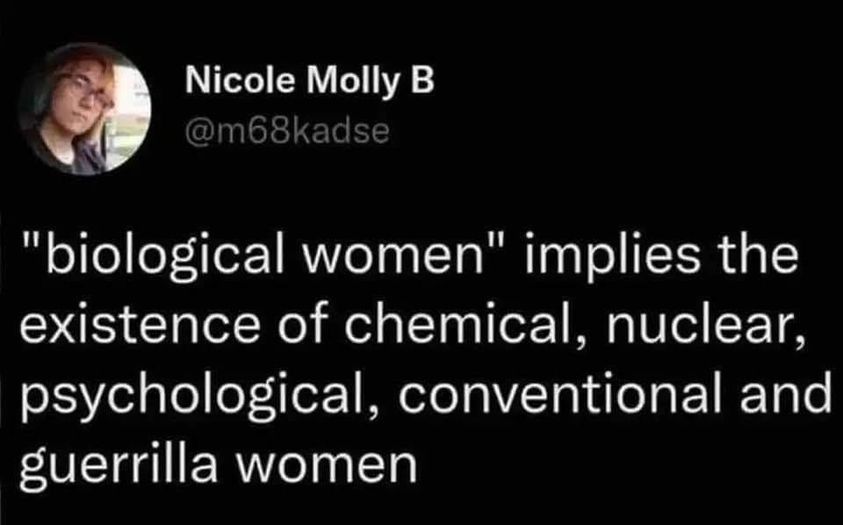Image resolution: width=843 pixels, height=525 pixels.
Task: Click the tweet text body
Action: pyautogui.click(x=420, y=358)
